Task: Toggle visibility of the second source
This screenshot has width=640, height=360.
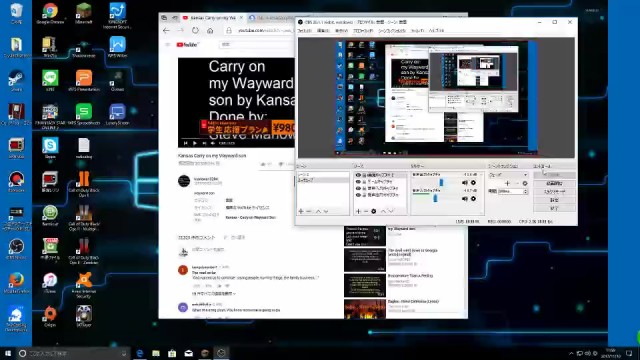Action: click(358, 182)
